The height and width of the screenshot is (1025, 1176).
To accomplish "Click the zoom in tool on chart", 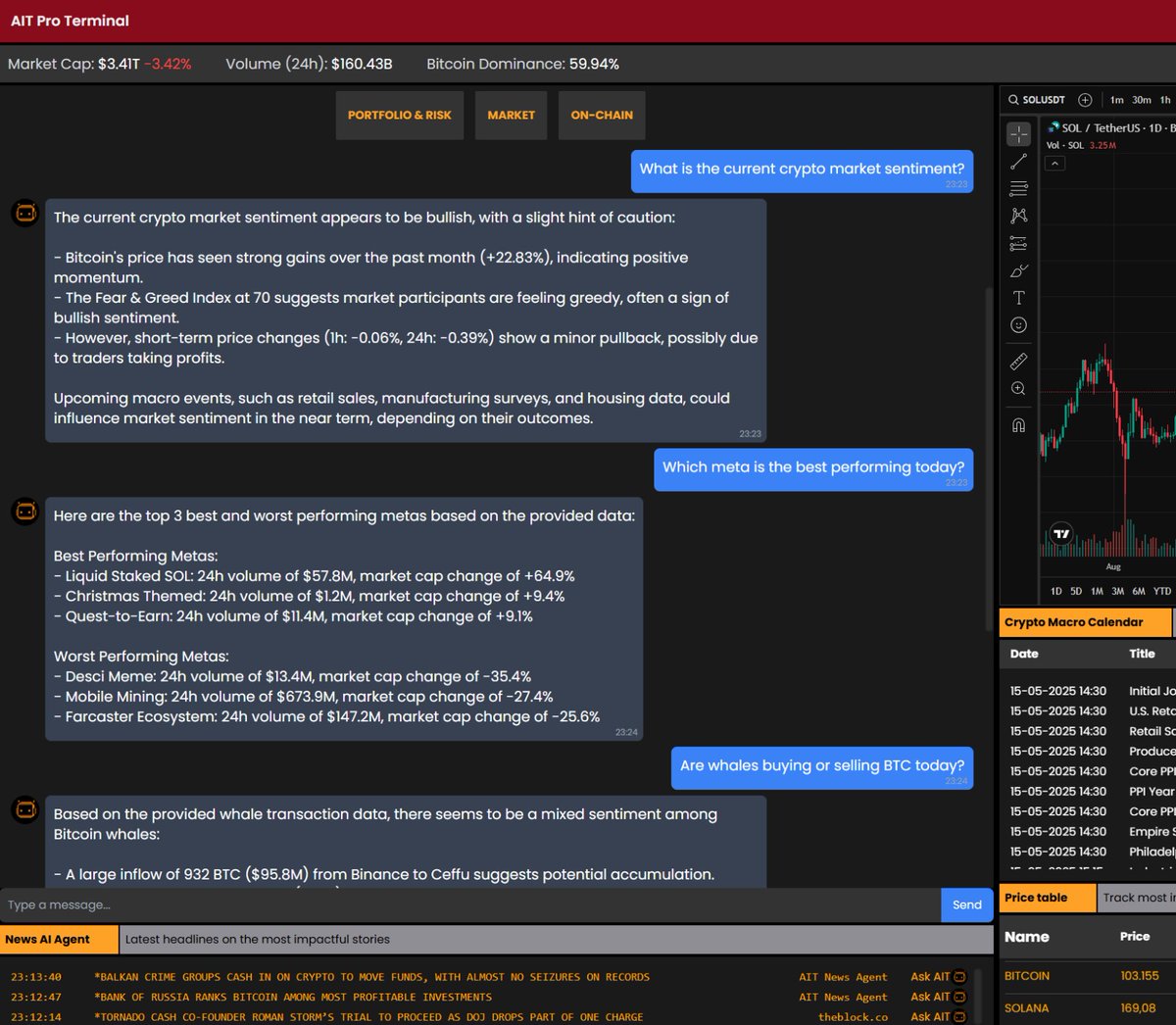I will coord(1019,389).
